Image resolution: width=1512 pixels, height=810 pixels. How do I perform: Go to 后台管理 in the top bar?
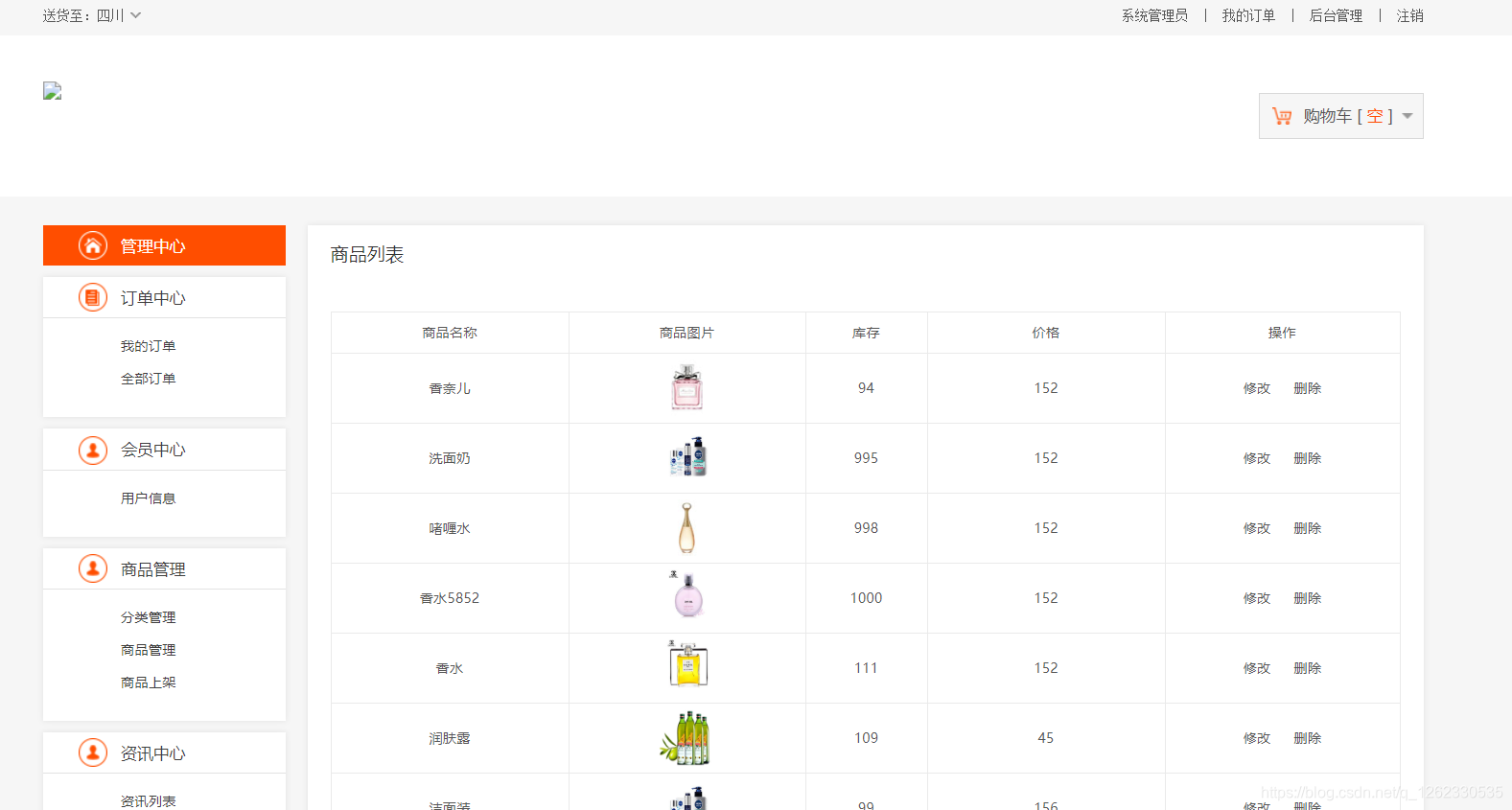1336,15
